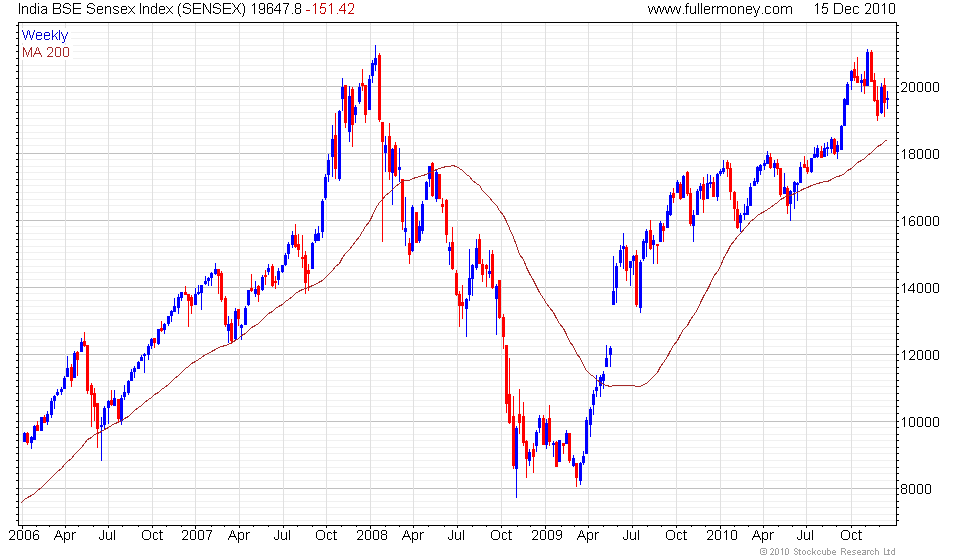This screenshot has width=980, height=560.
Task: Click the red 'MA 200' legend label
Action: coord(46,52)
